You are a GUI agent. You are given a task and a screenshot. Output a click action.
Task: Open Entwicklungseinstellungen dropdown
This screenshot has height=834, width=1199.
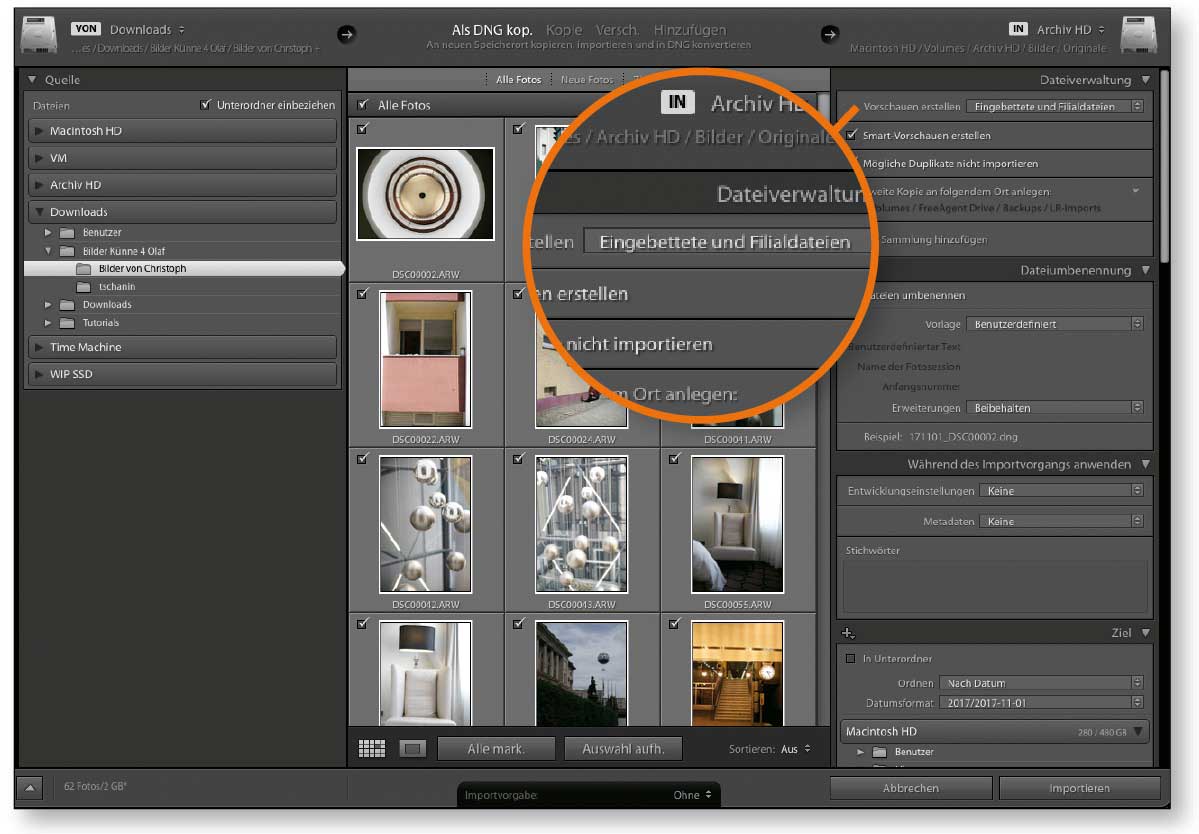(1060, 491)
